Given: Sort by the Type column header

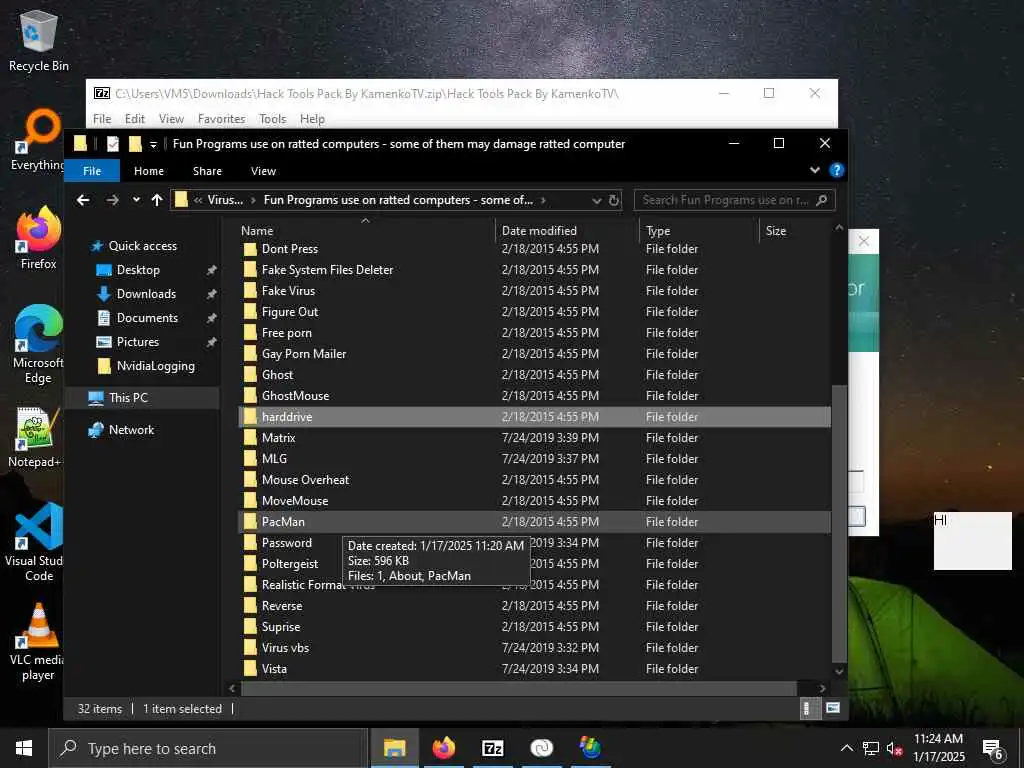Looking at the screenshot, I should point(699,231).
